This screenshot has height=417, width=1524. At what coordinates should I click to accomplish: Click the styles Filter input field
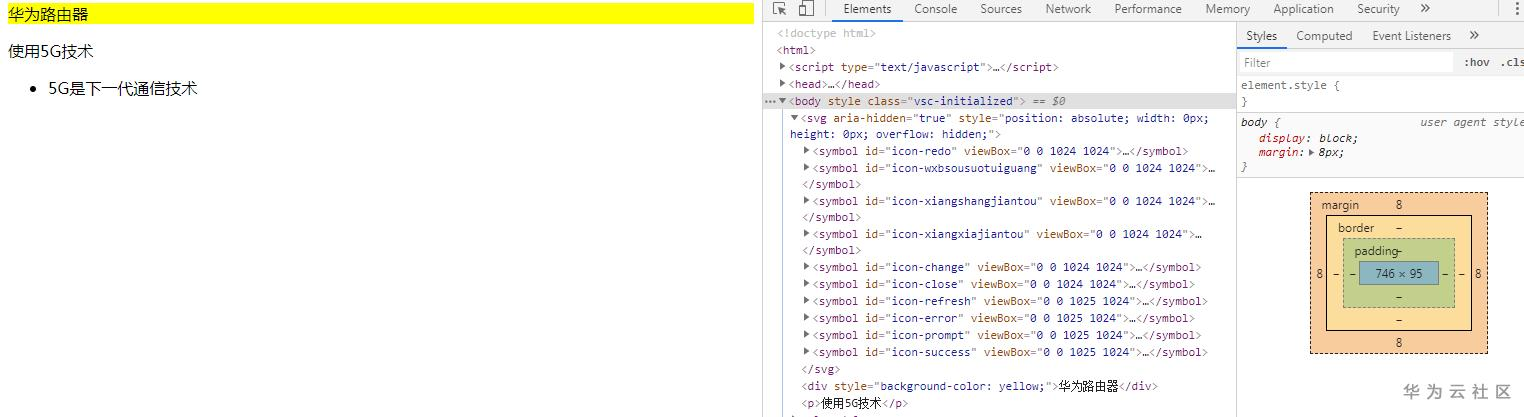click(1346, 62)
